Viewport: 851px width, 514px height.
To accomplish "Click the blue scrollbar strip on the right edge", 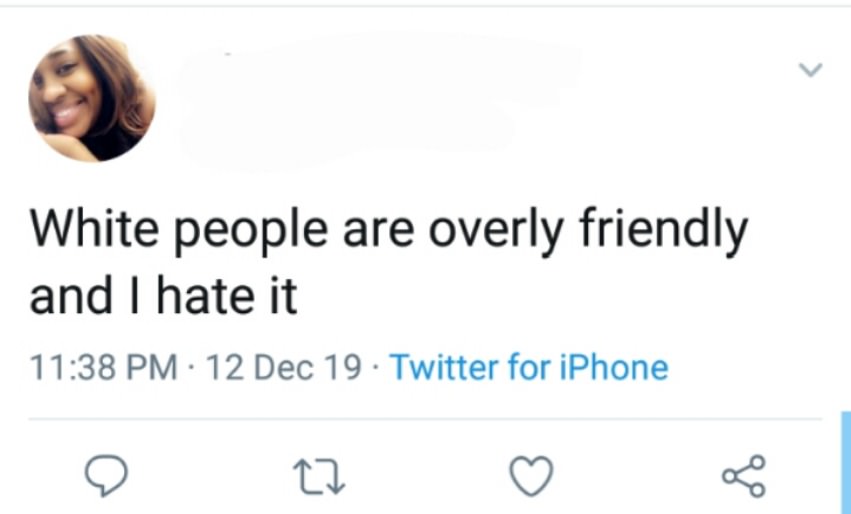I will (846, 462).
